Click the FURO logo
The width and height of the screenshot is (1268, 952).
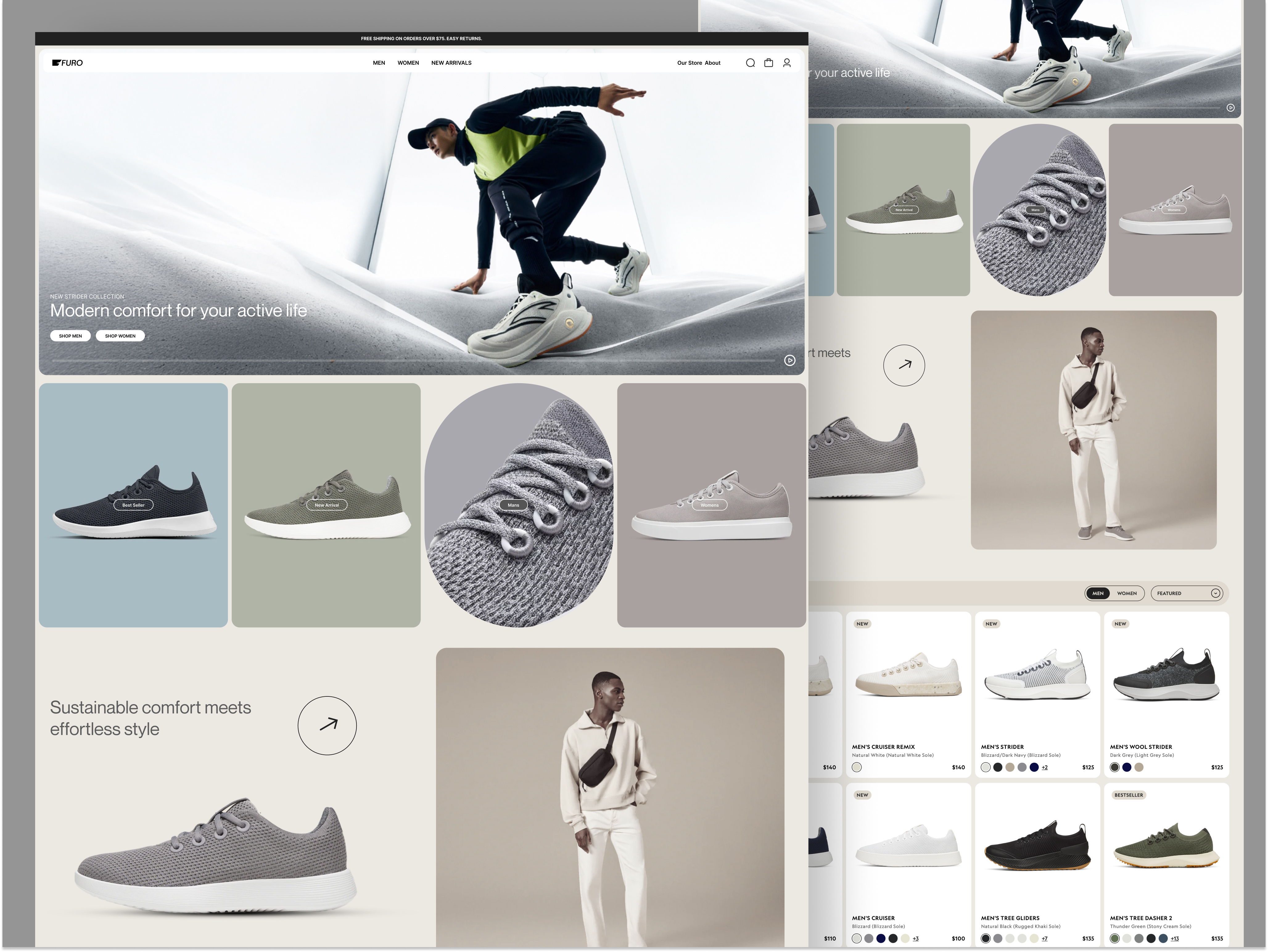(x=68, y=63)
